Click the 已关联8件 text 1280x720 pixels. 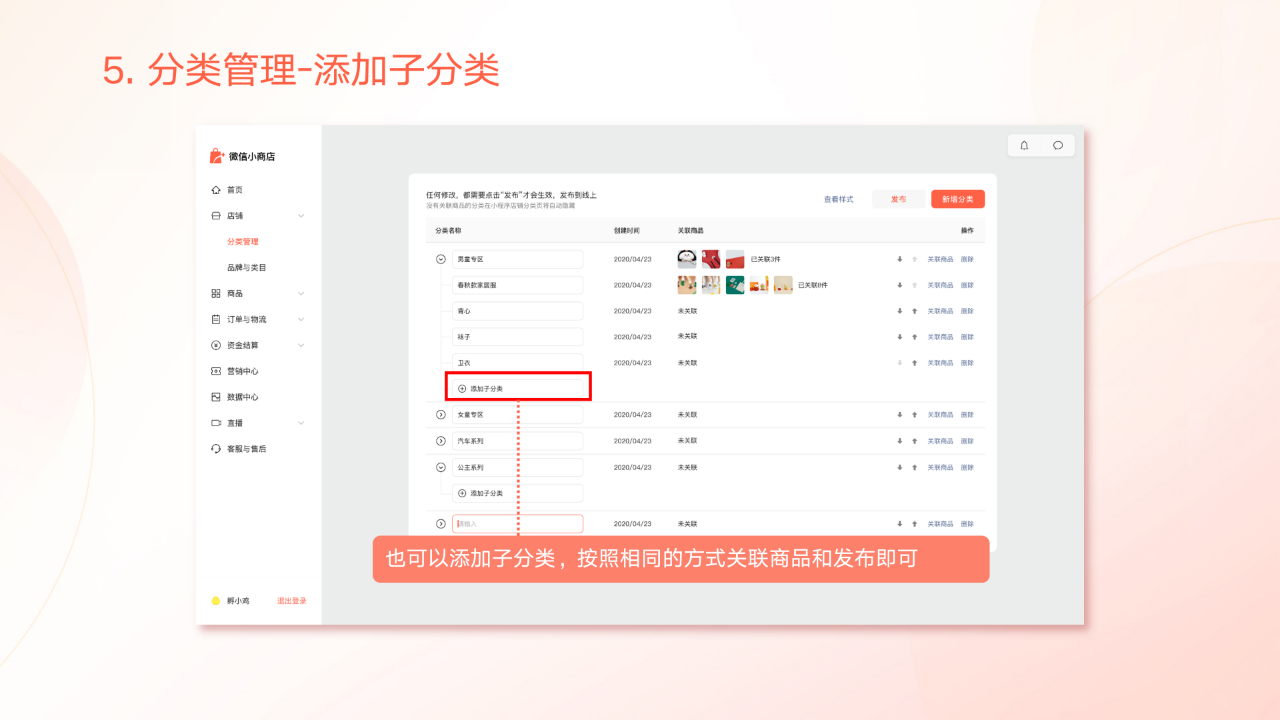[813, 285]
